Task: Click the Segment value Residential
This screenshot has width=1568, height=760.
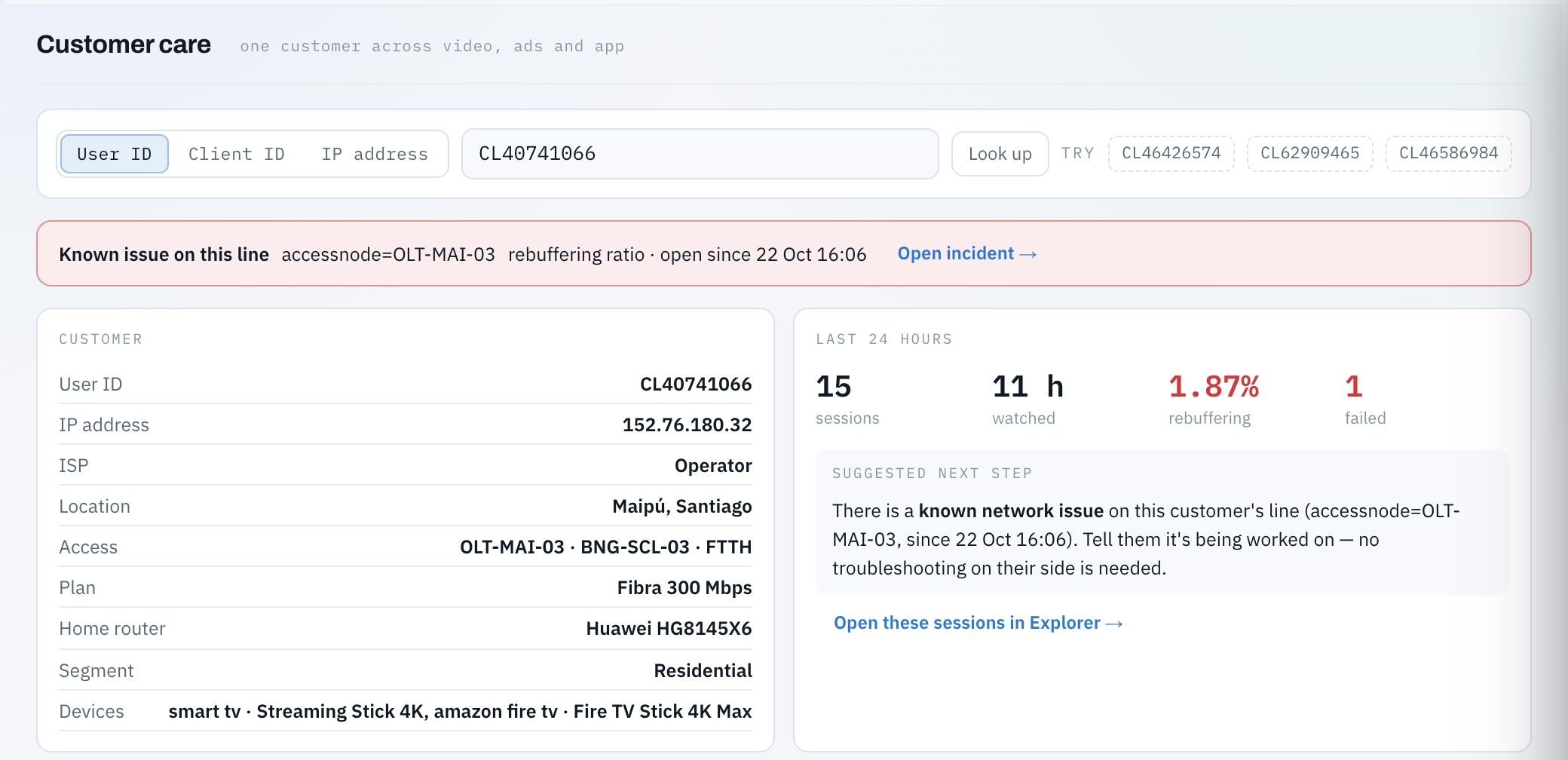Action: [703, 670]
